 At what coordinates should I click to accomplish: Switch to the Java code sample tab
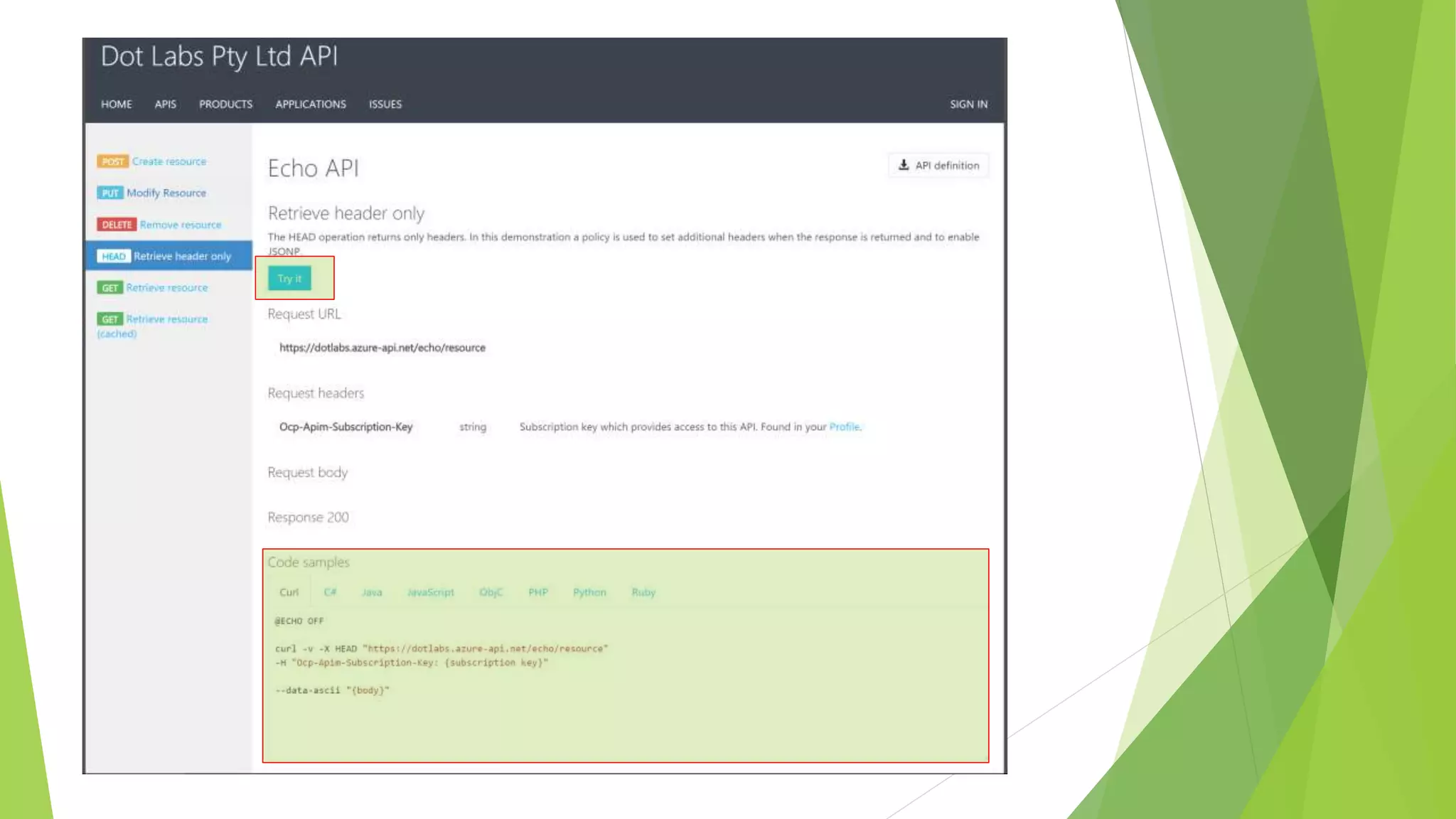[x=372, y=592]
